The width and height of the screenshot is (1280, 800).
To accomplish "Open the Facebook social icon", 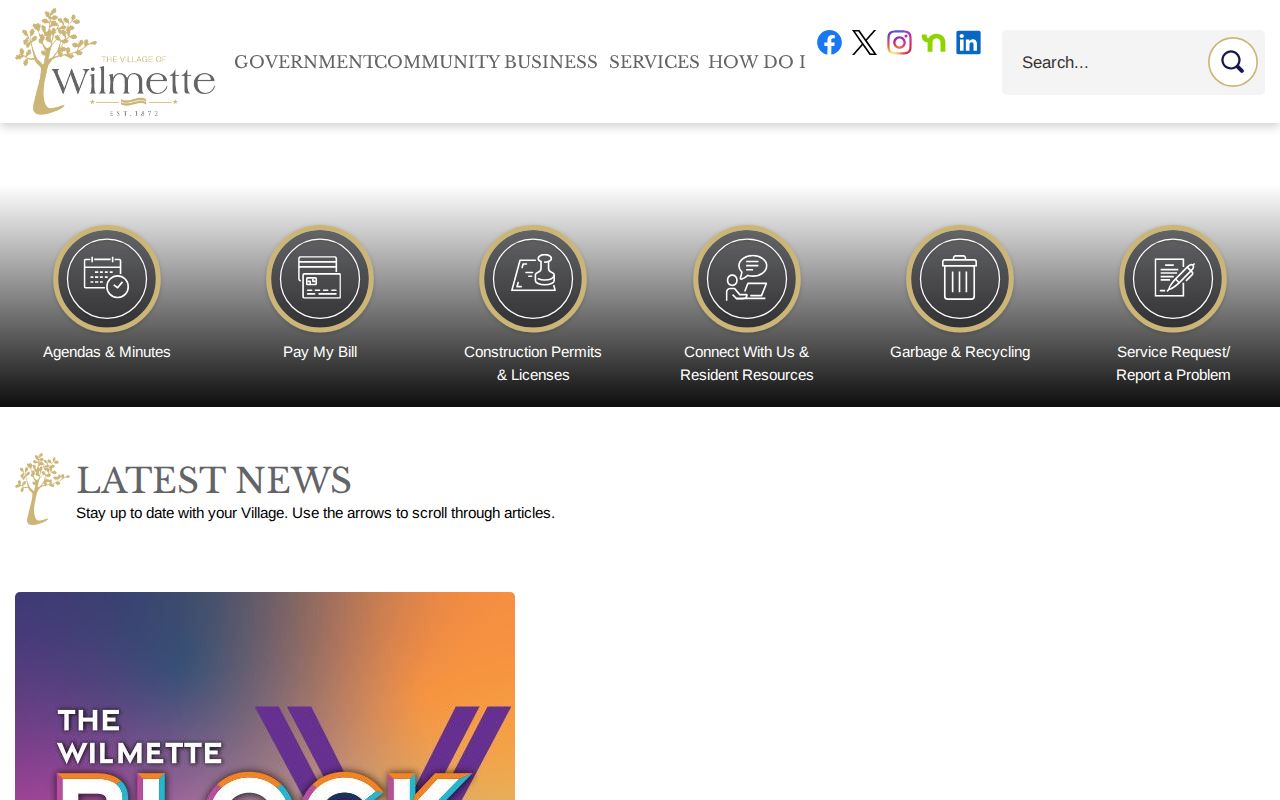I will pyautogui.click(x=829, y=42).
